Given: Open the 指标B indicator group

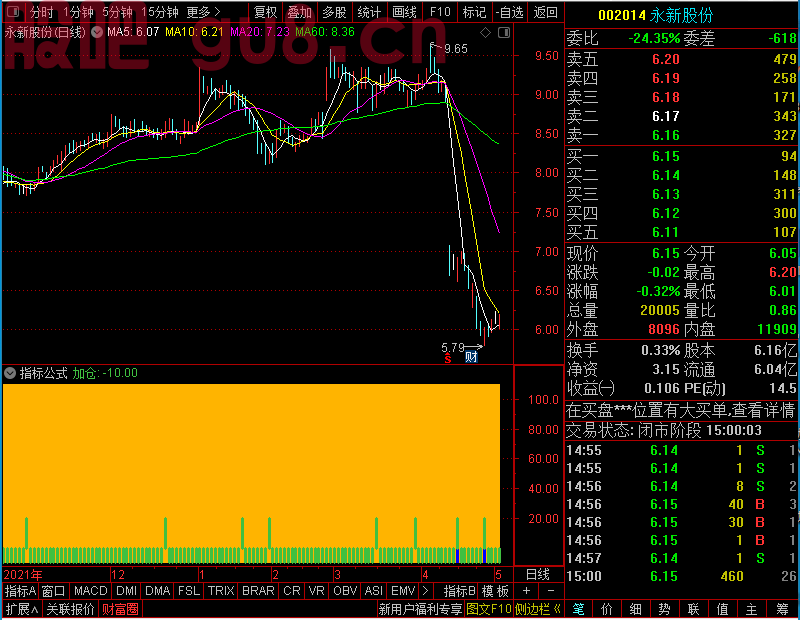Looking at the screenshot, I should tap(459, 591).
